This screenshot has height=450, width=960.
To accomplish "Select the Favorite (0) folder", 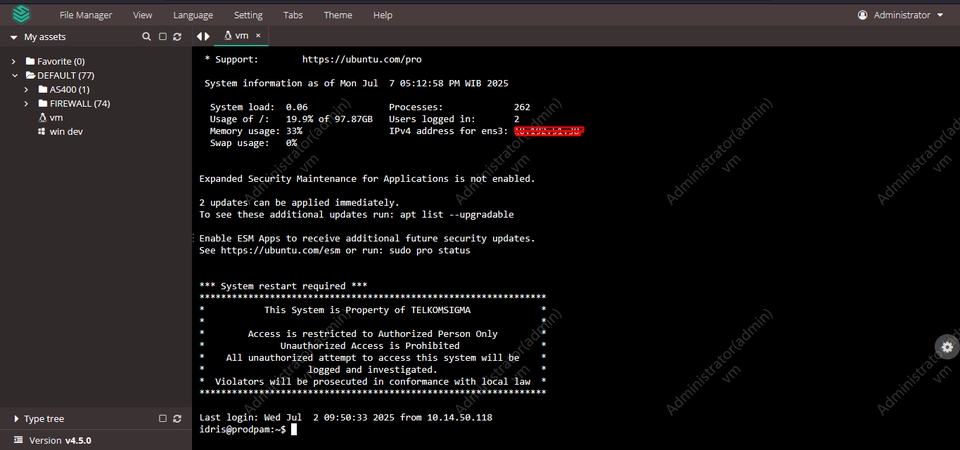I will pos(61,61).
